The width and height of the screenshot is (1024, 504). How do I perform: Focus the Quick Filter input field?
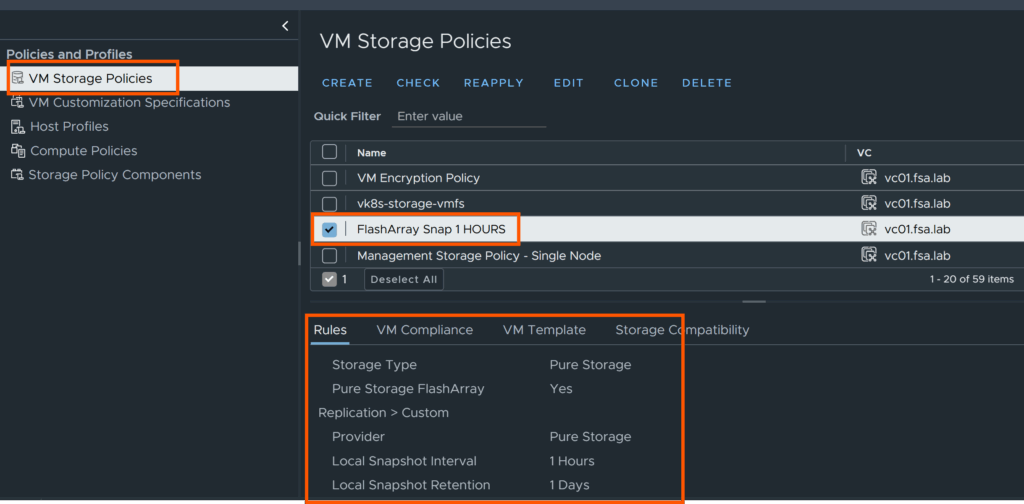[x=468, y=116]
